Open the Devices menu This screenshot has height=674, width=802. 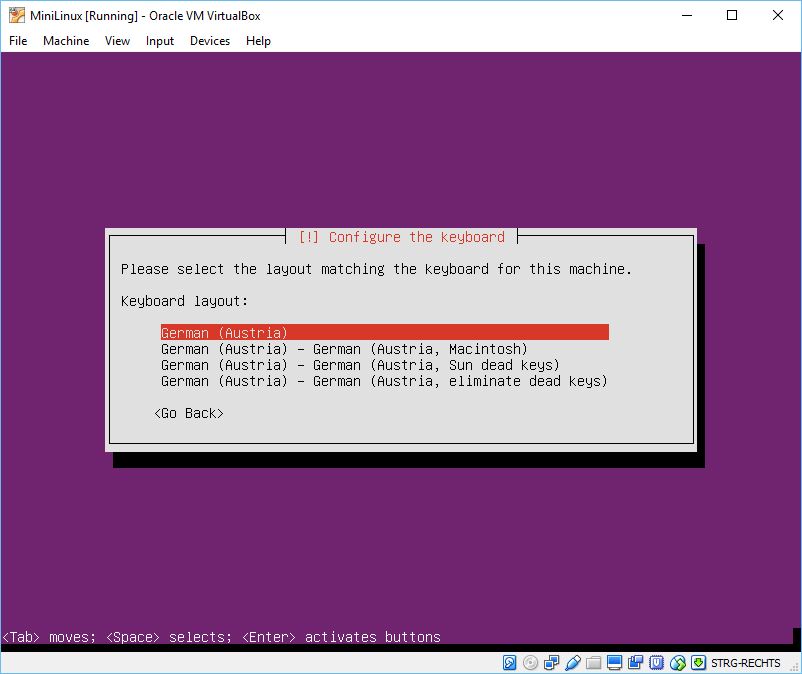(x=210, y=41)
